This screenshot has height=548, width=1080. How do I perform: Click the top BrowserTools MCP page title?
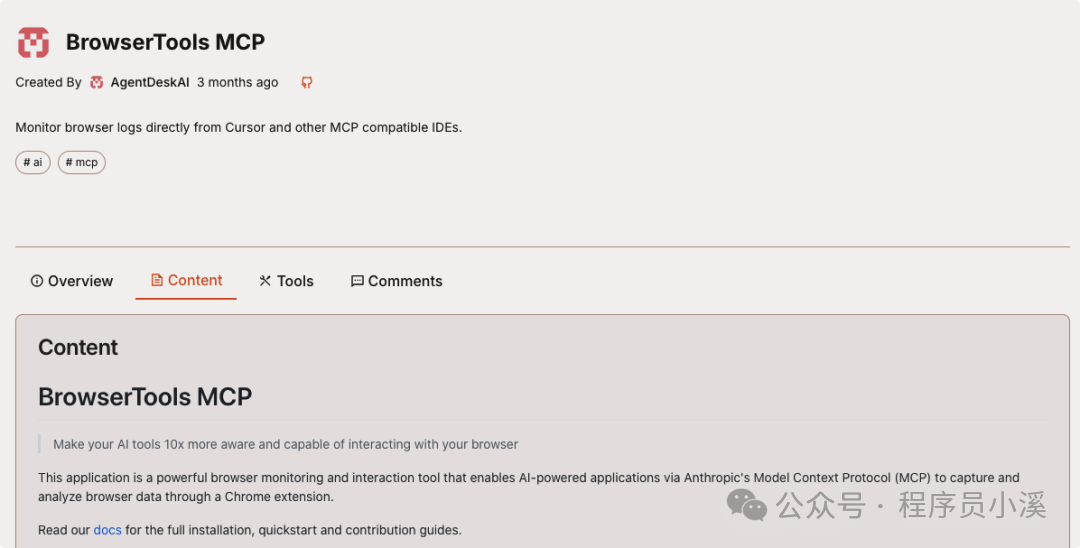(x=165, y=42)
